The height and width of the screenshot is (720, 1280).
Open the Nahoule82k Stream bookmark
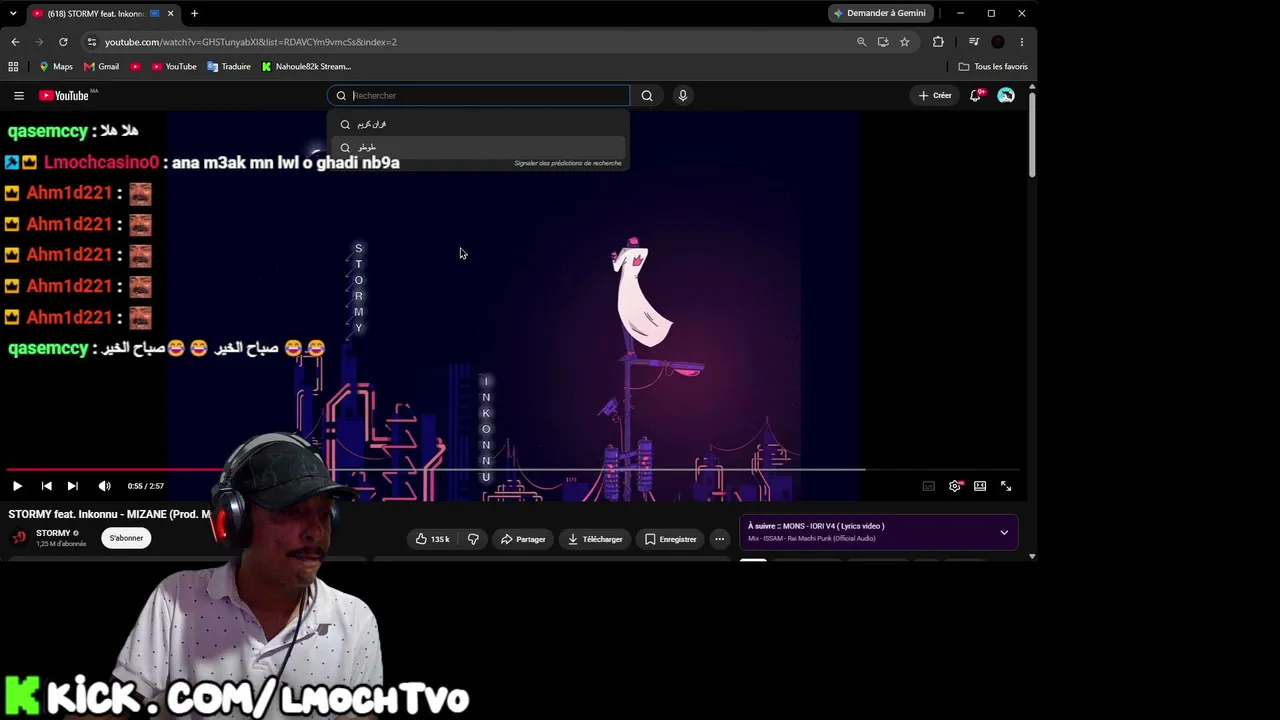(x=306, y=67)
